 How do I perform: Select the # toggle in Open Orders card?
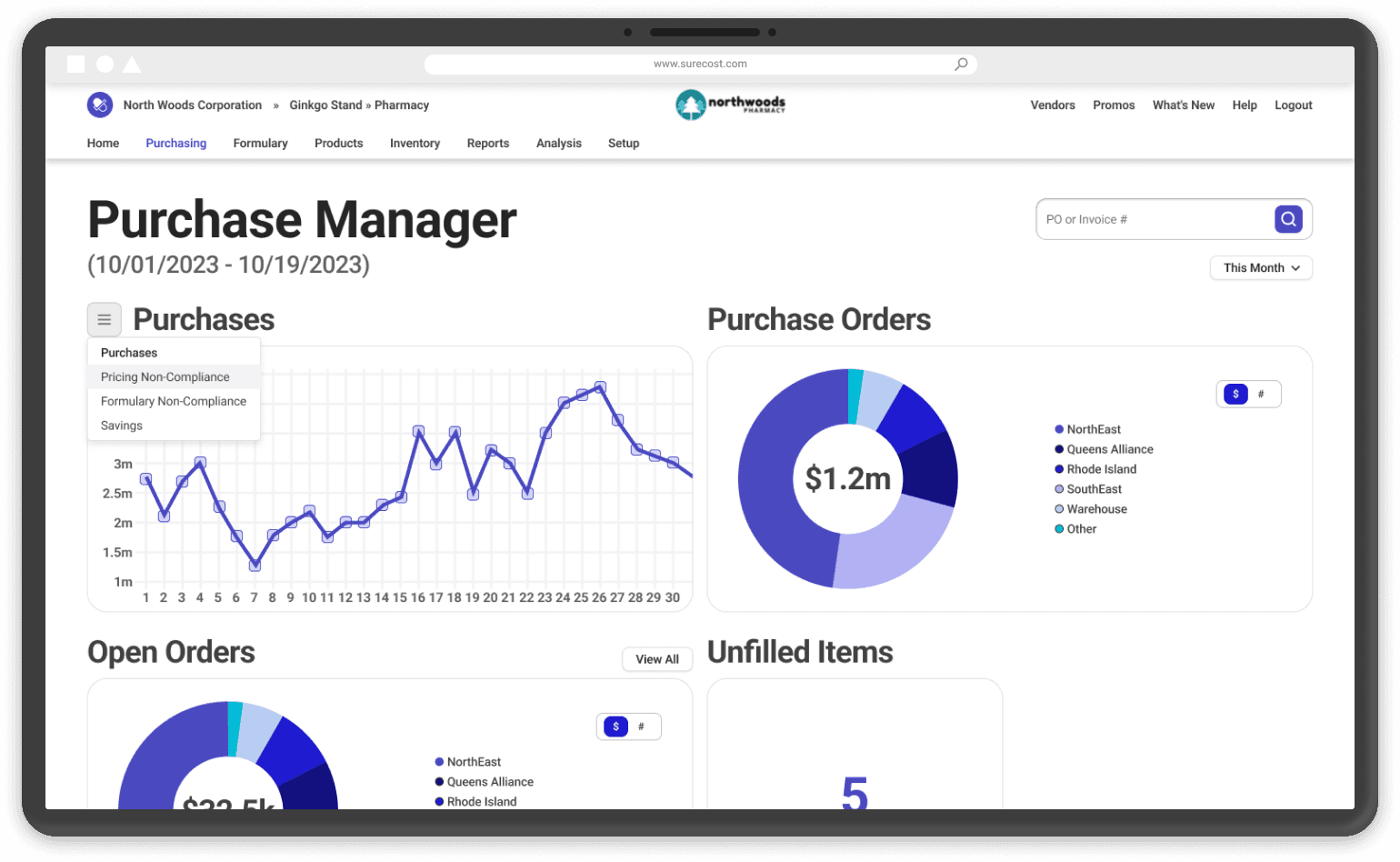pos(641,727)
